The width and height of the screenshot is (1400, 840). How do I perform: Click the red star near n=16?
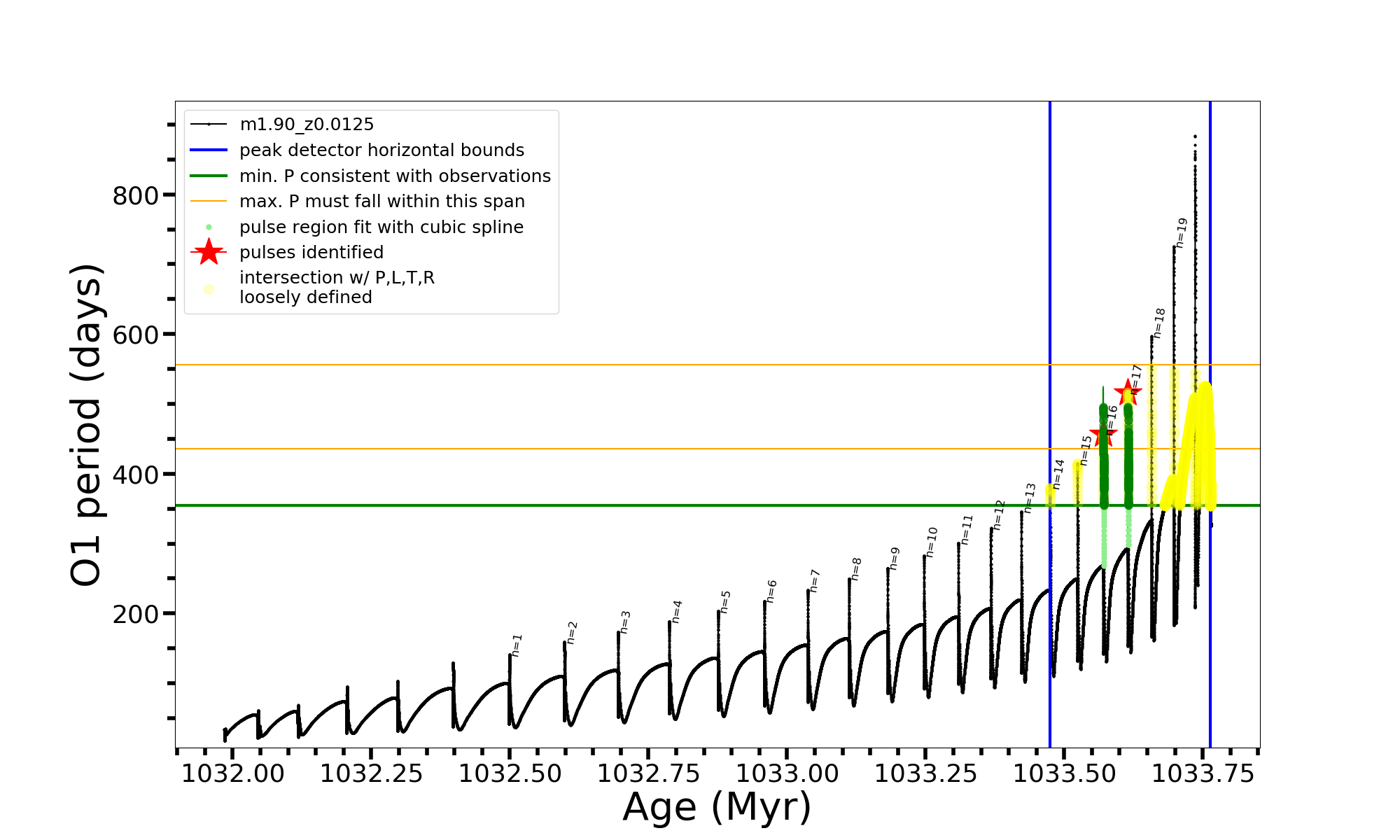1104,434
